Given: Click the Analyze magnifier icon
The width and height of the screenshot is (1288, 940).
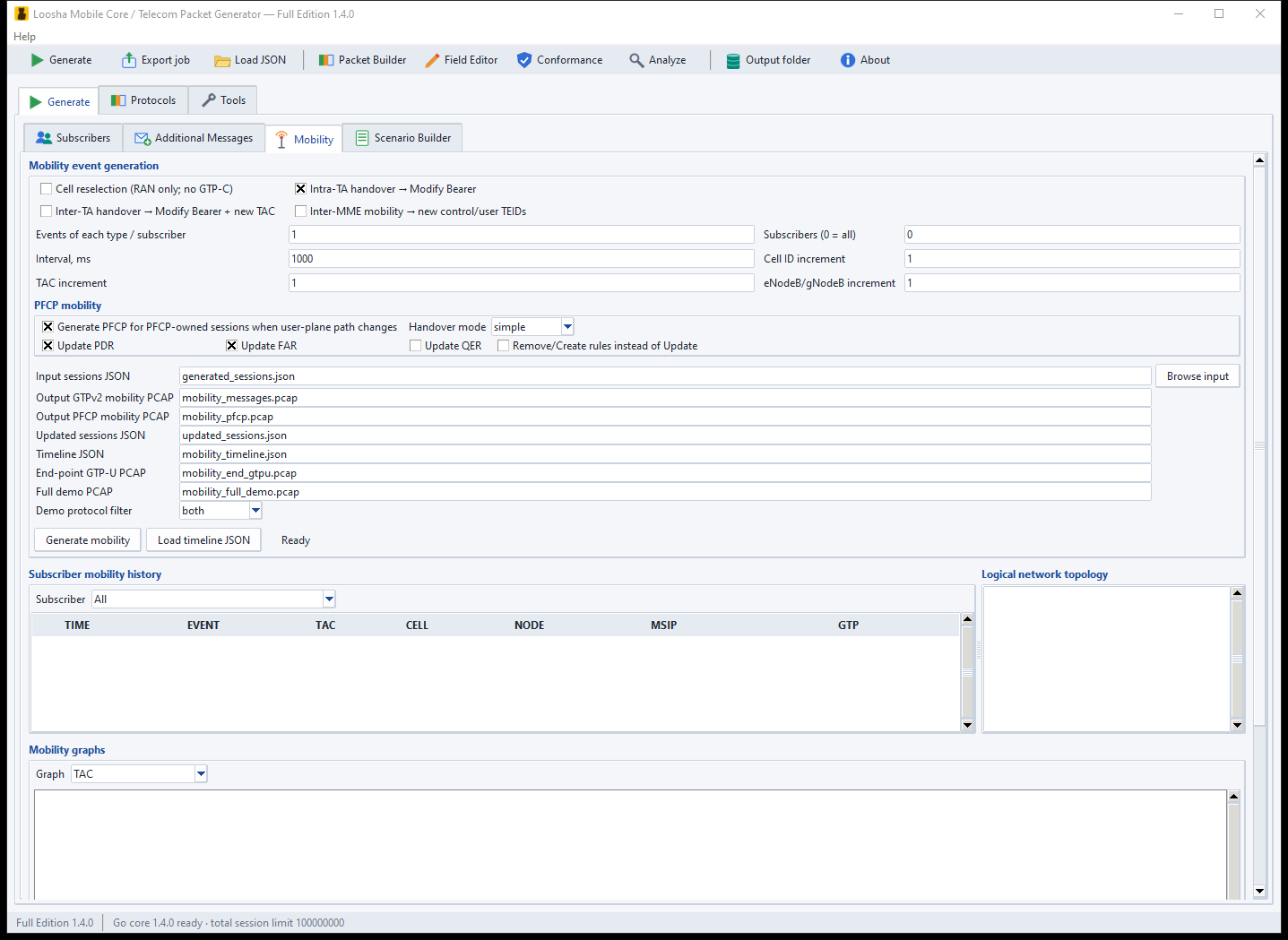Looking at the screenshot, I should 636,60.
